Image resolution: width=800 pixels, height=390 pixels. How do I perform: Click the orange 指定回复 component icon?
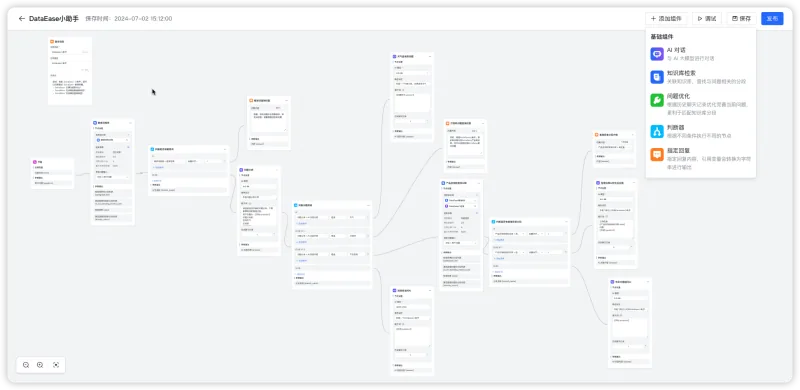[657, 155]
